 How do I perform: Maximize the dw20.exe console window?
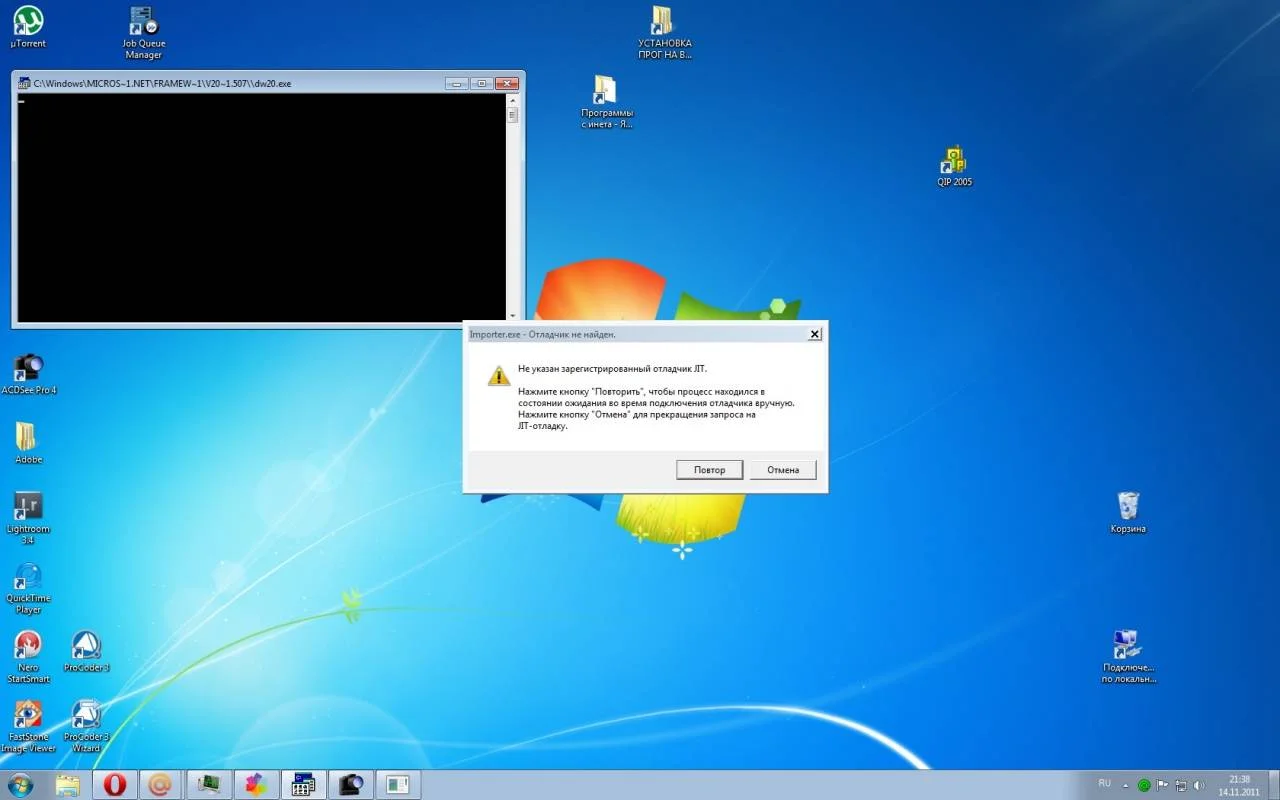pyautogui.click(x=480, y=83)
